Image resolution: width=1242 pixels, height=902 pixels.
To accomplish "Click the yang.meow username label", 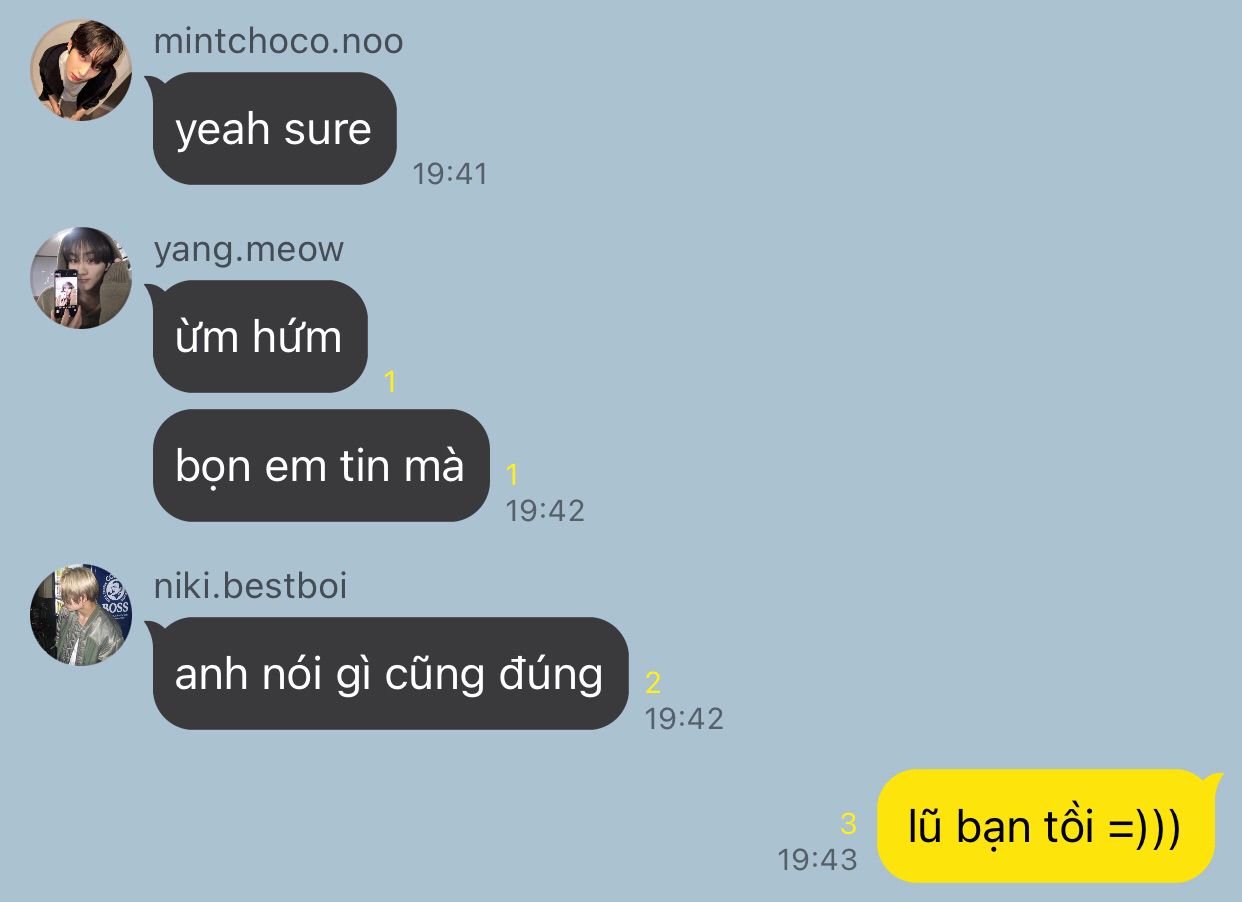I will (x=248, y=249).
